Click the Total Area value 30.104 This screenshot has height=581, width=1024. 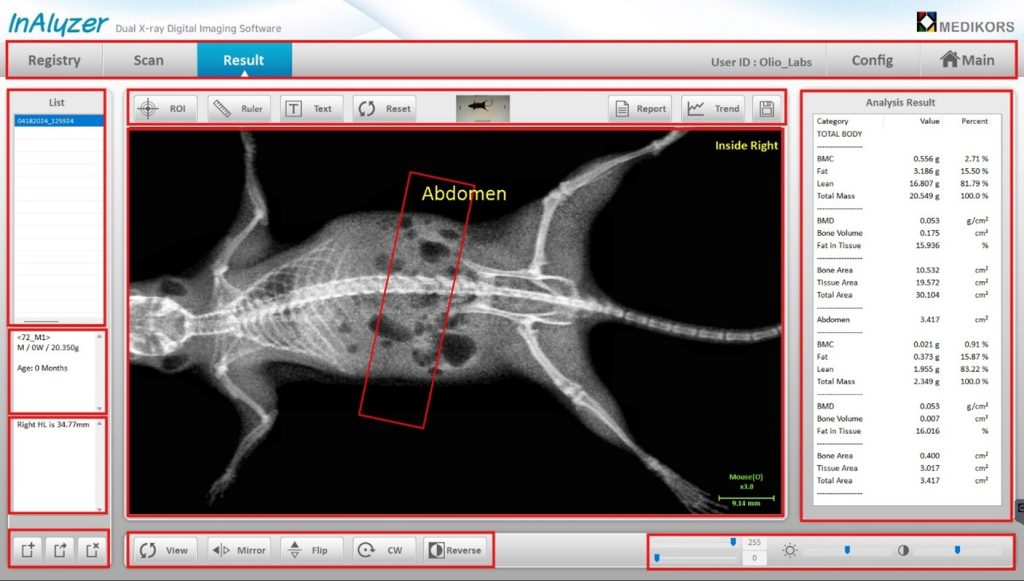point(927,295)
